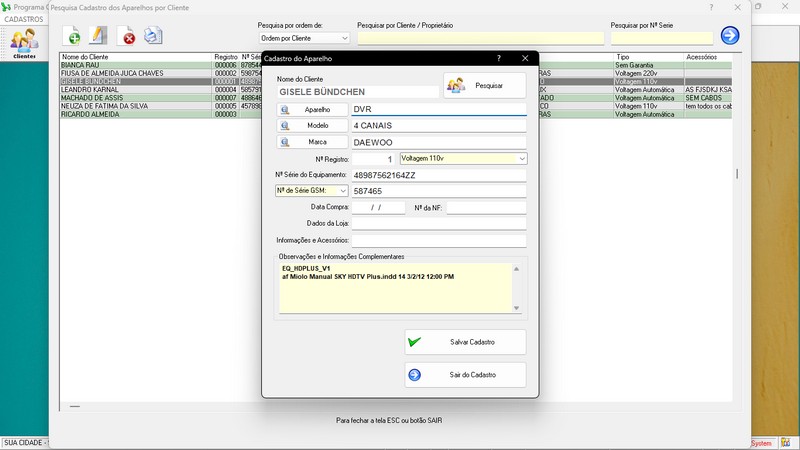The width and height of the screenshot is (800, 450).
Task: Click the Nº Série do Equipamento field
Action: tap(439, 175)
